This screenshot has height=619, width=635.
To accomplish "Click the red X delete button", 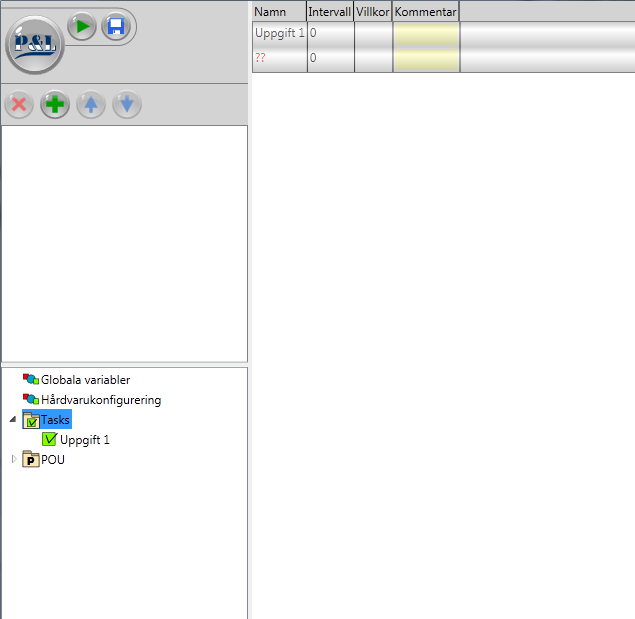I will click(x=19, y=105).
